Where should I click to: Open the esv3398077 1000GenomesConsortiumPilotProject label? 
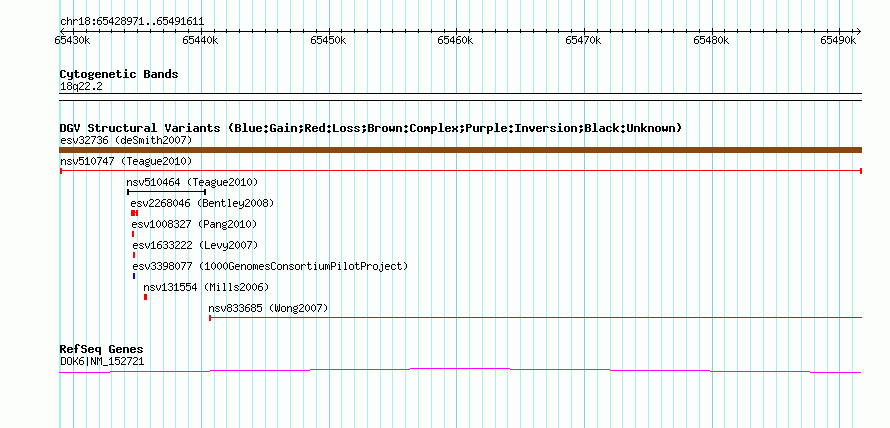(270, 266)
